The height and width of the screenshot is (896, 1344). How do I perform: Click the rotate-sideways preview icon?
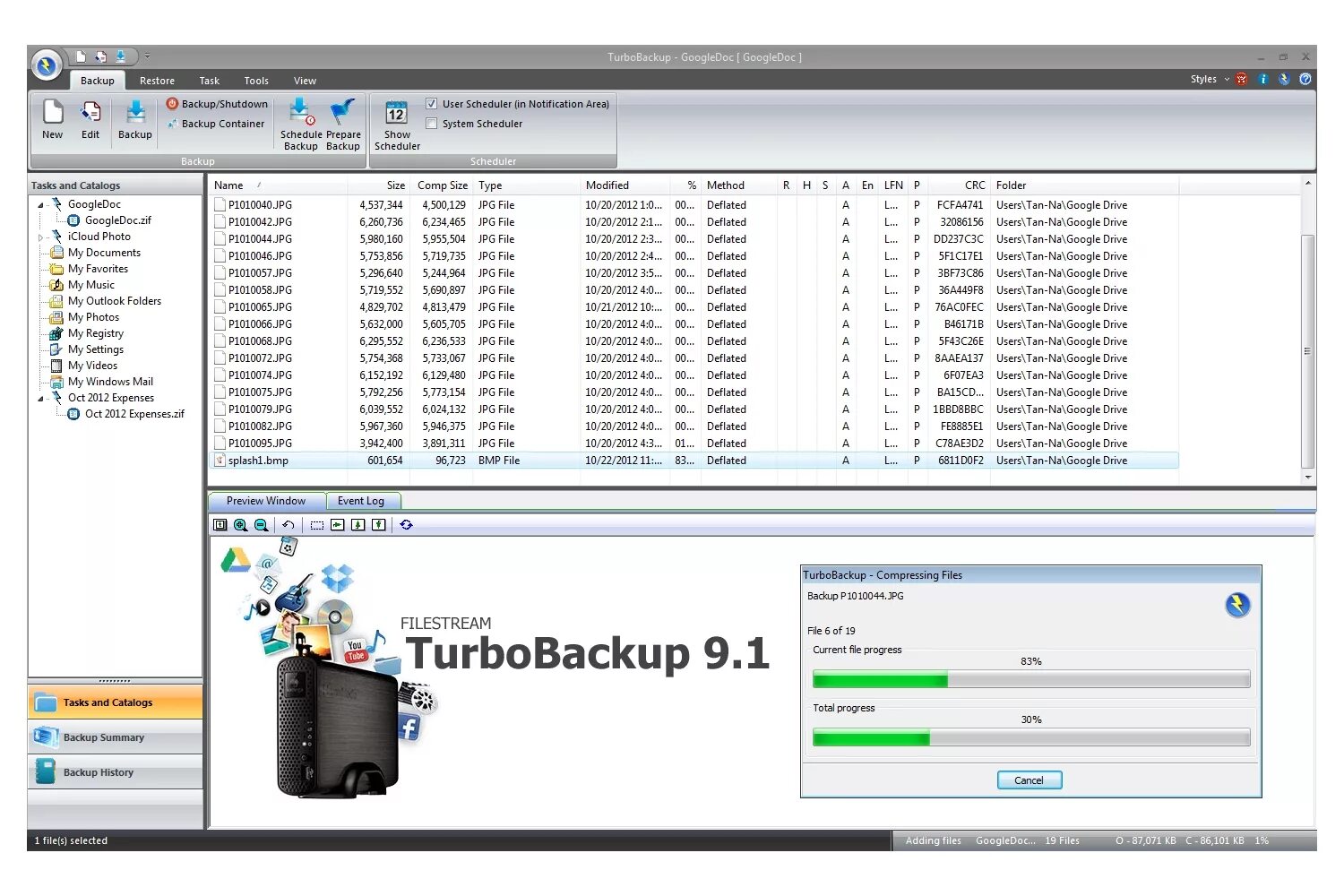pos(337,525)
